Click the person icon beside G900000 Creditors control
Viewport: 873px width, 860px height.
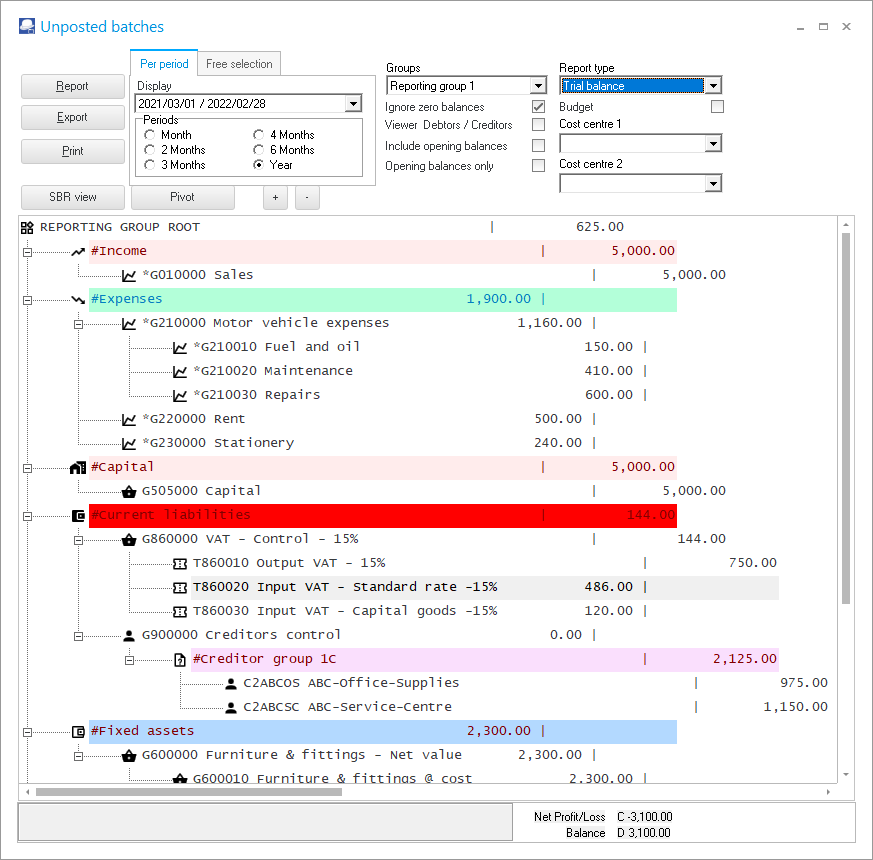tap(129, 635)
